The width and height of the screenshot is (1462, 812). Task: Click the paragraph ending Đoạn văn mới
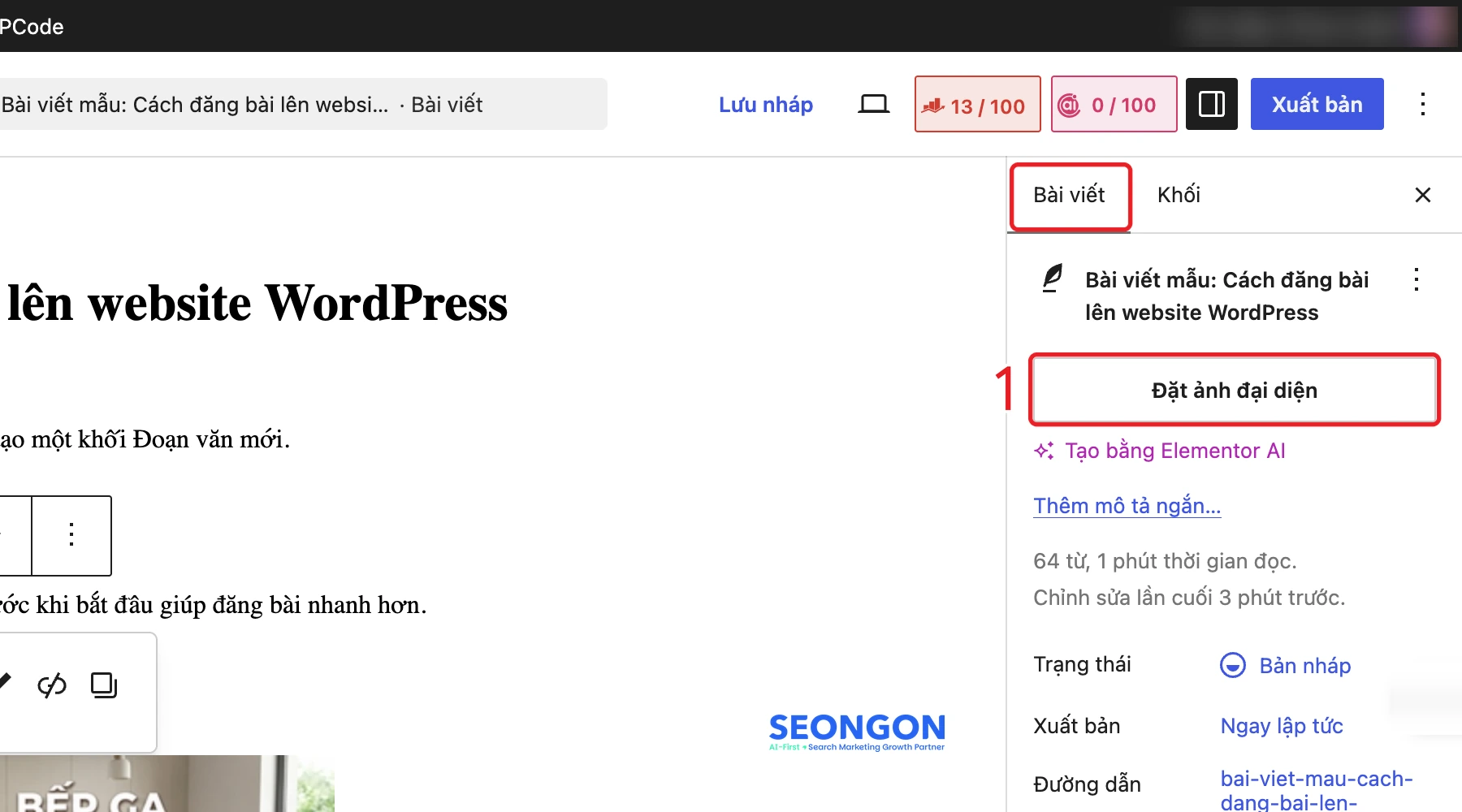[x=145, y=439]
